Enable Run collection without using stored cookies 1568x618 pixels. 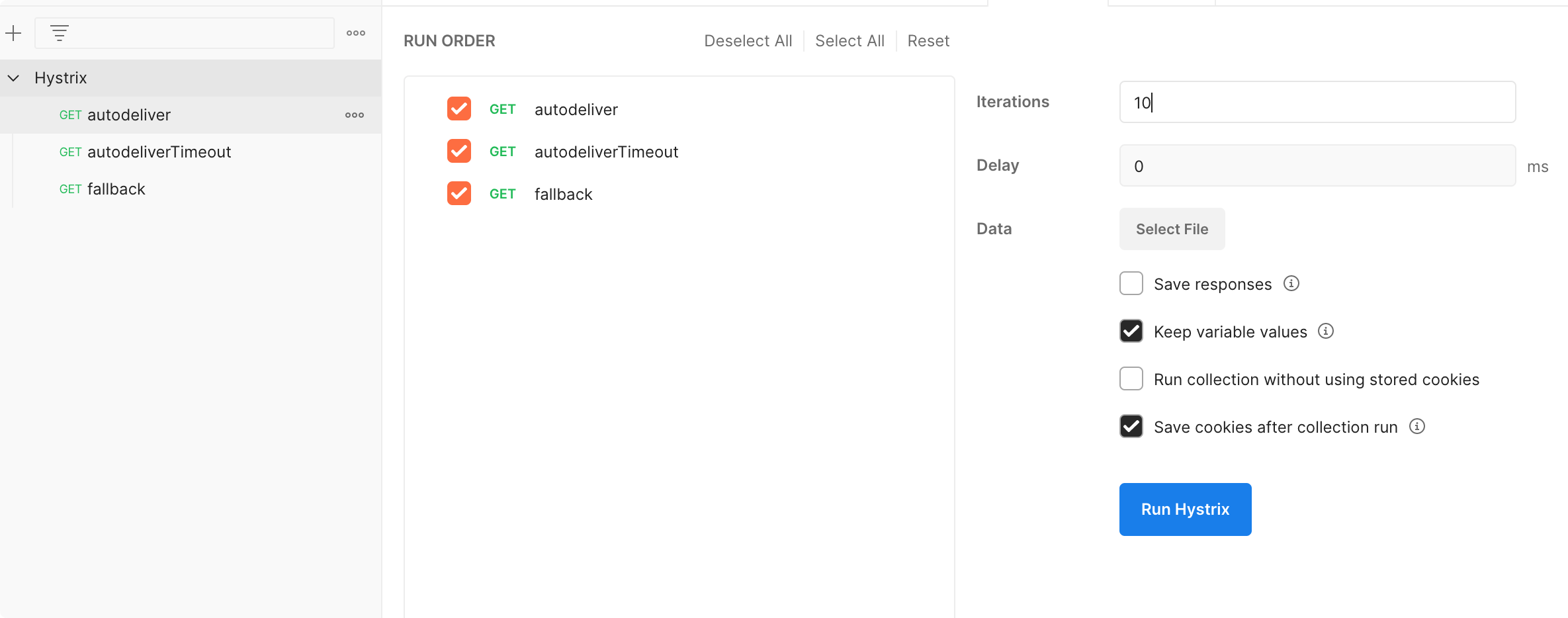(x=1131, y=378)
